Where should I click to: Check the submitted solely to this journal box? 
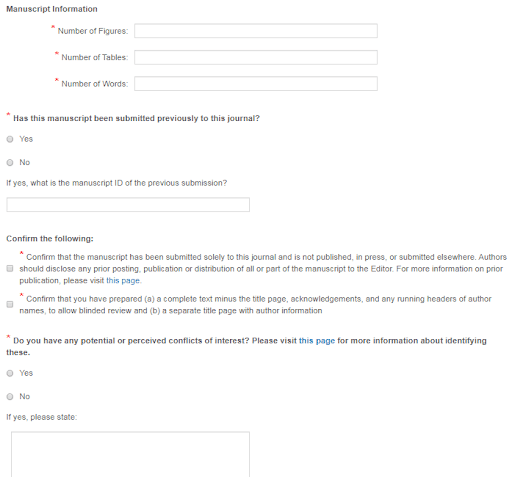(x=10, y=269)
